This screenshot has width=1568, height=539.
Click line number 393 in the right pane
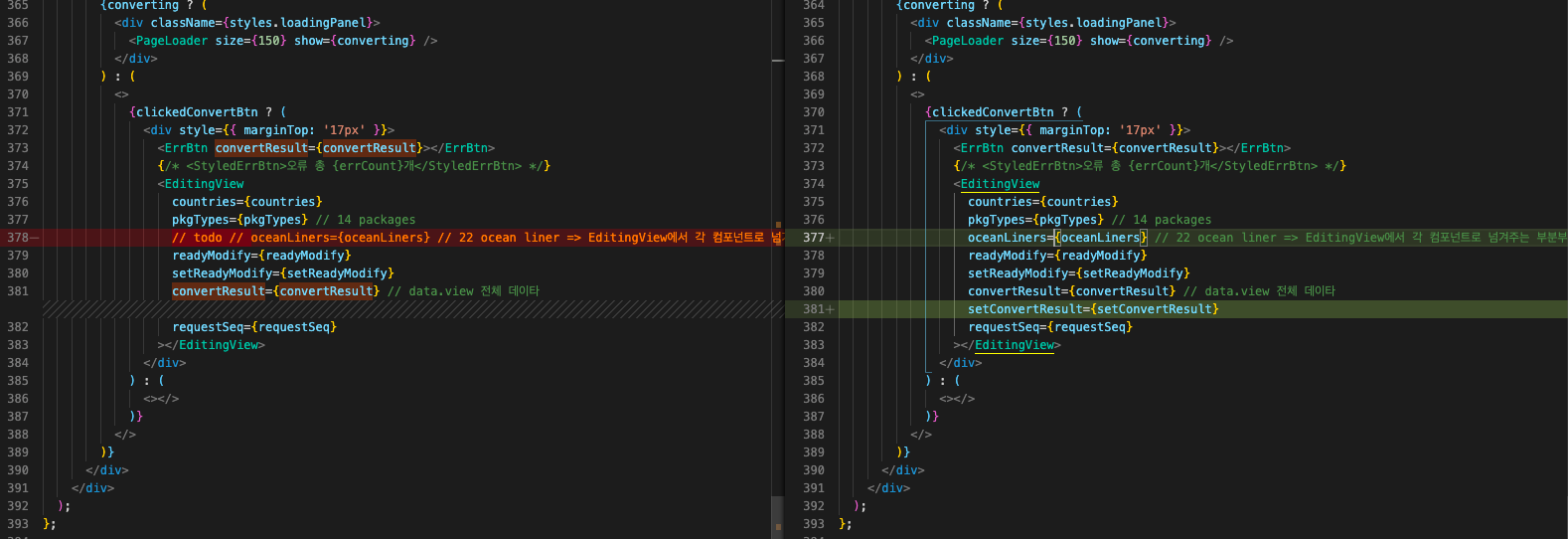point(814,524)
